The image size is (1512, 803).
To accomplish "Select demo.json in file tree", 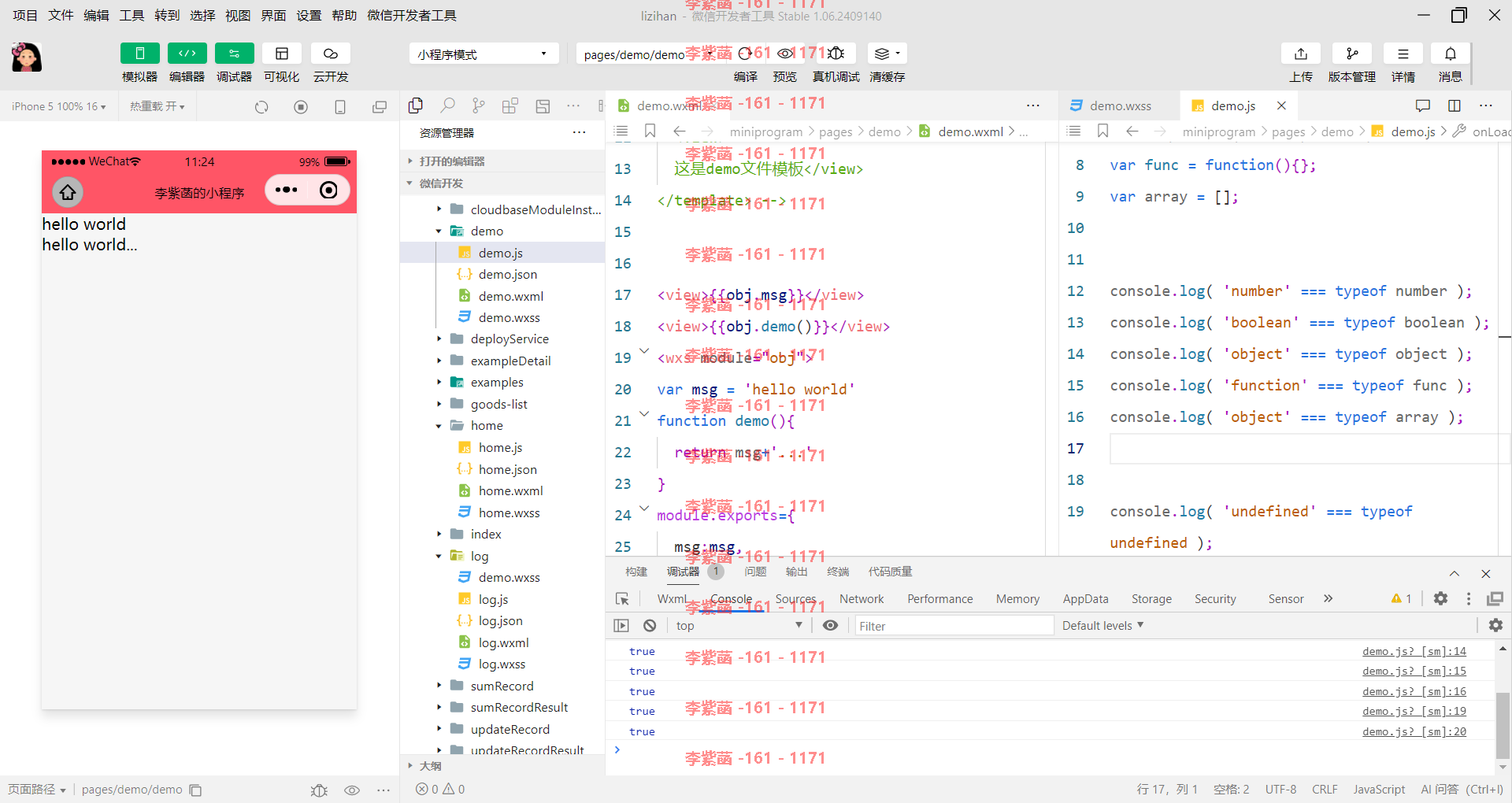I will pyautogui.click(x=508, y=274).
